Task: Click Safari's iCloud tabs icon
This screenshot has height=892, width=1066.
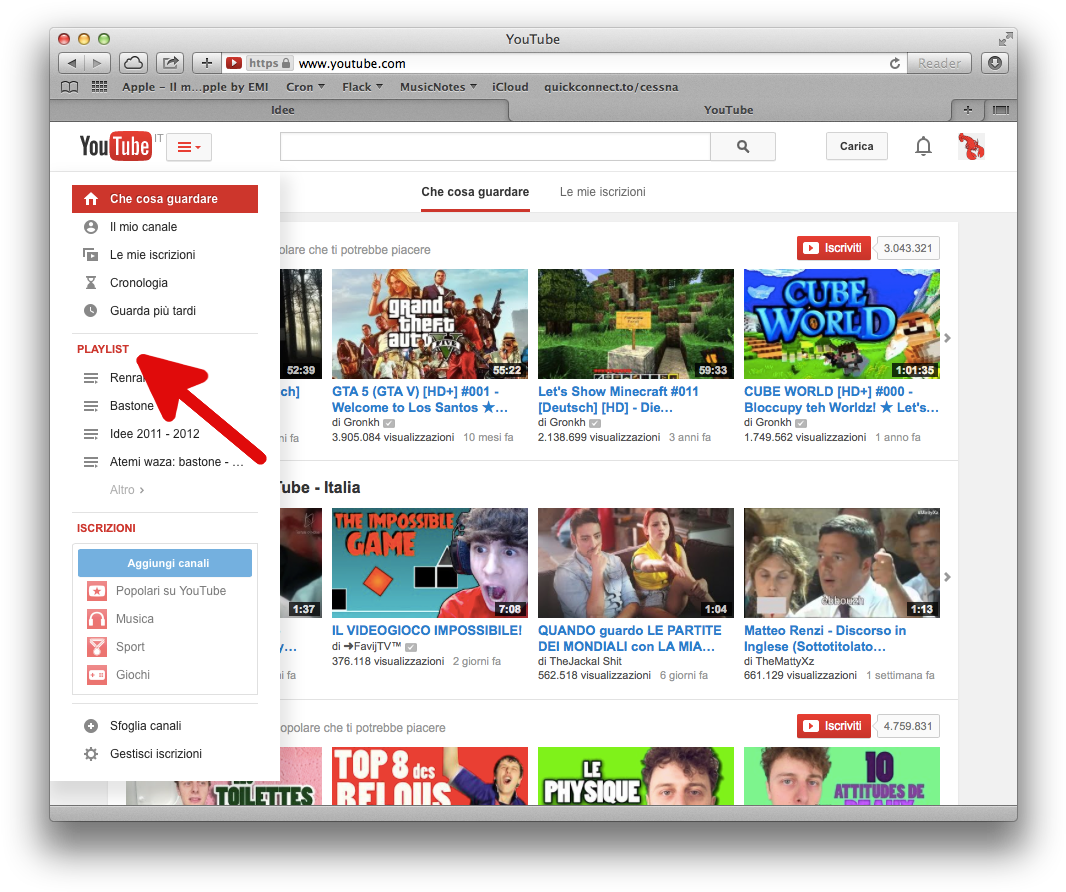Action: 133,63
